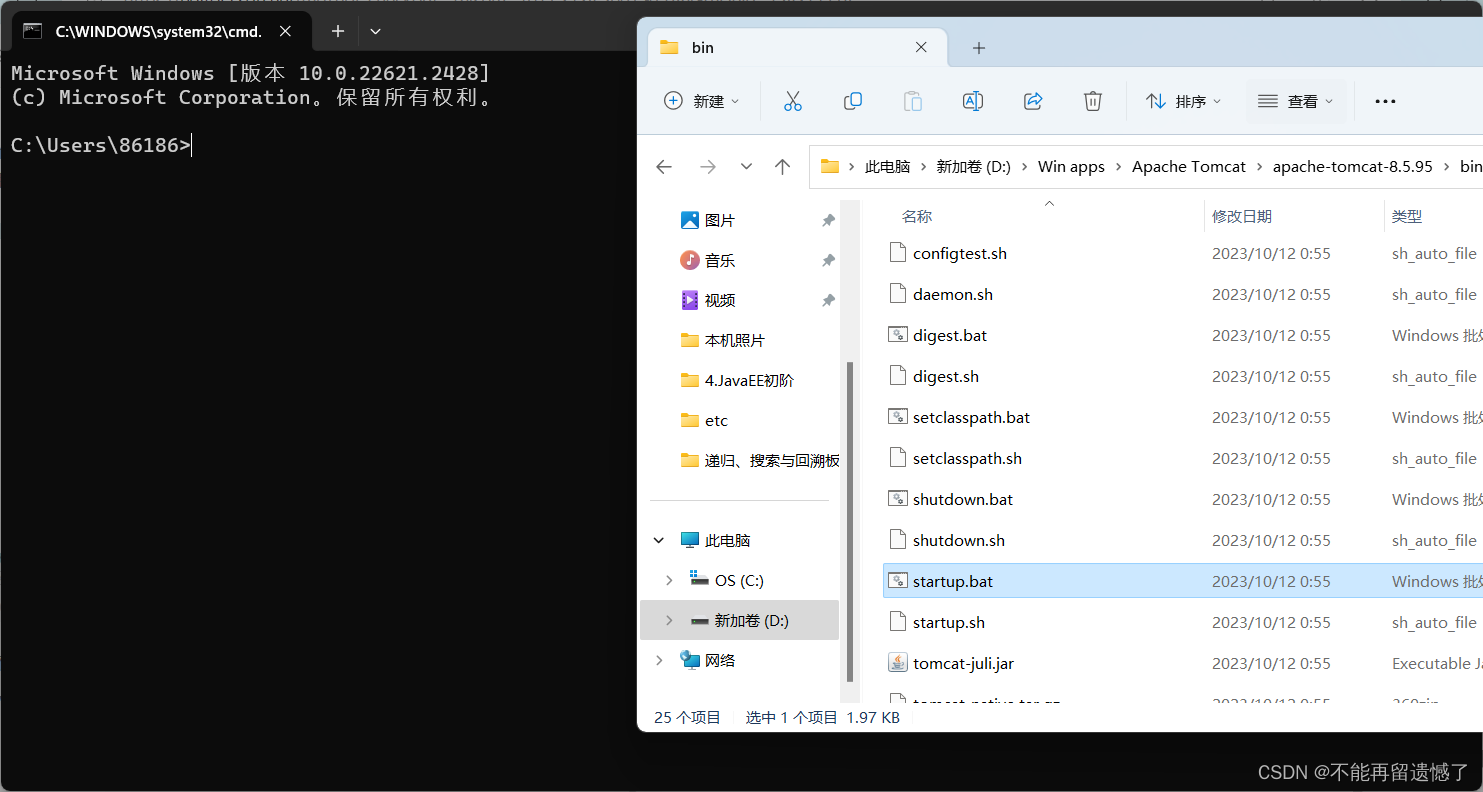
Task: Close the bin Explorer tab
Action: [921, 47]
